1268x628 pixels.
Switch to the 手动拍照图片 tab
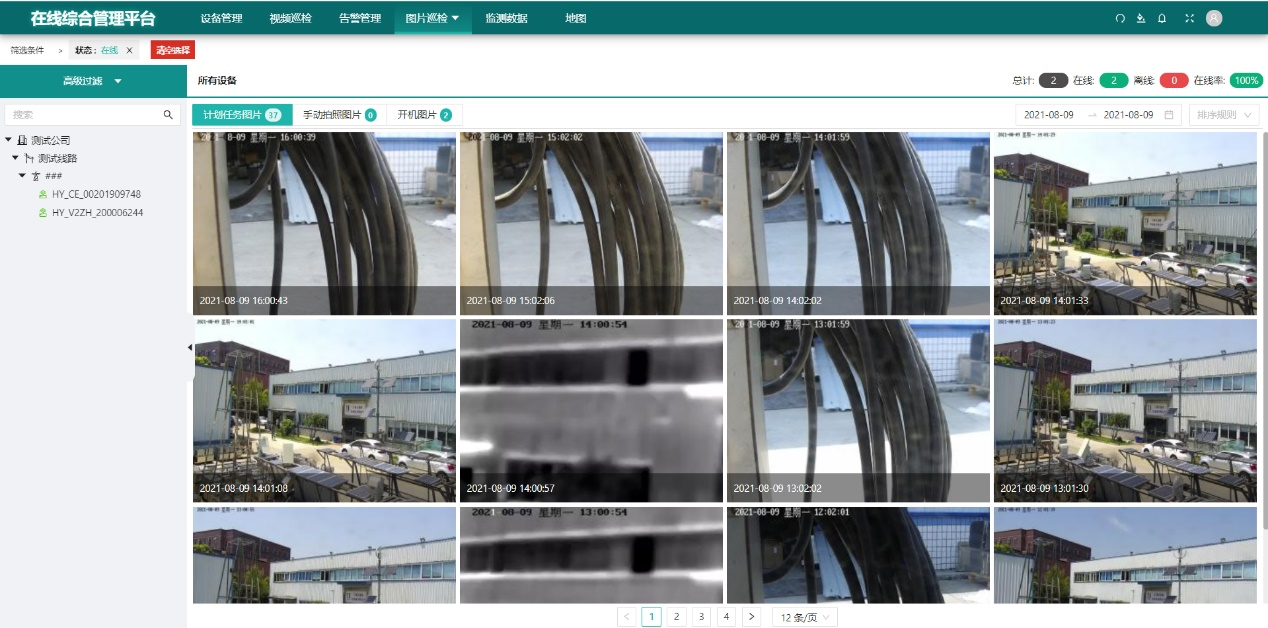coord(338,115)
